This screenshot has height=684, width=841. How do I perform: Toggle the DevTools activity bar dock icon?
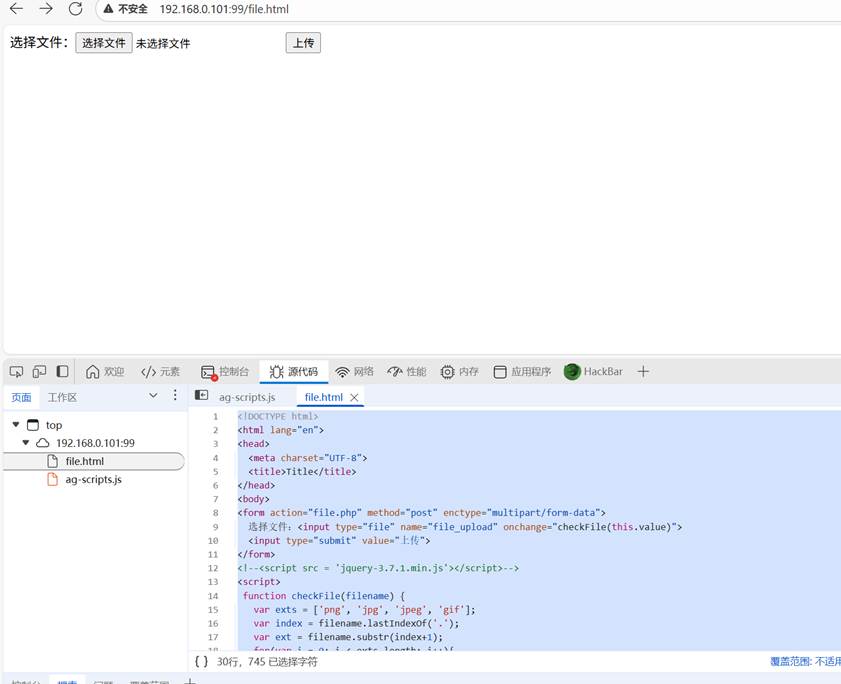tap(63, 371)
